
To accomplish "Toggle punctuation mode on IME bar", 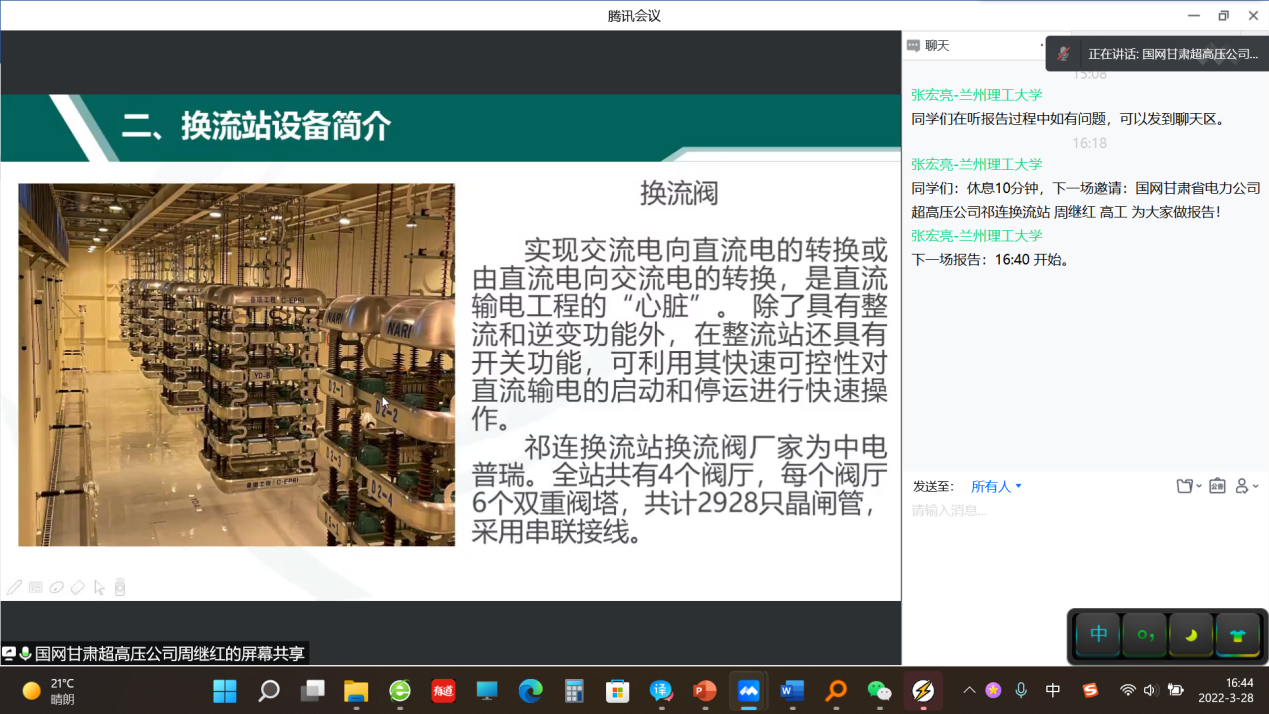I will [x=1145, y=635].
